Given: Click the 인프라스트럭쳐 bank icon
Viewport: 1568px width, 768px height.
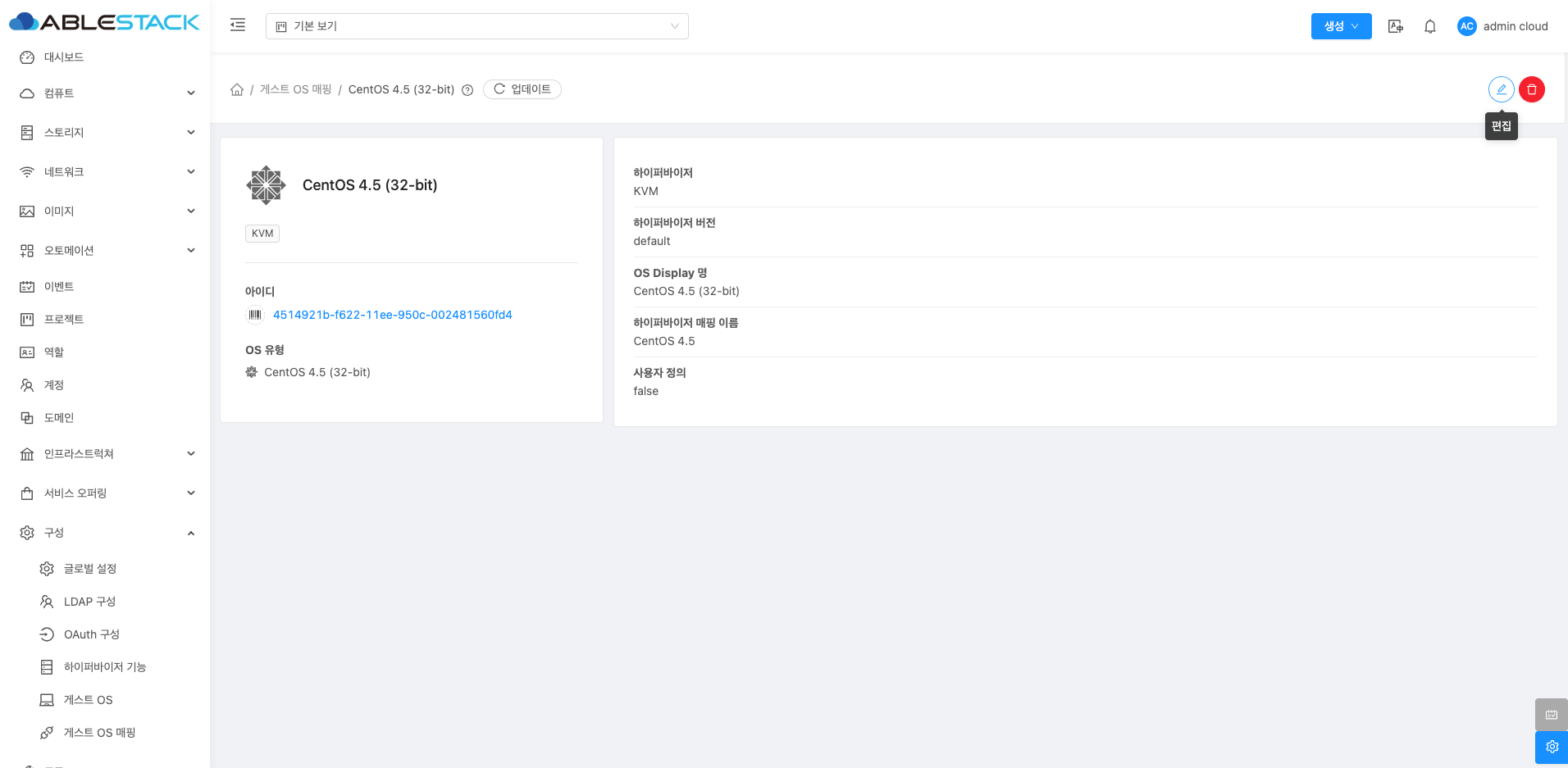Looking at the screenshot, I should click(x=27, y=454).
